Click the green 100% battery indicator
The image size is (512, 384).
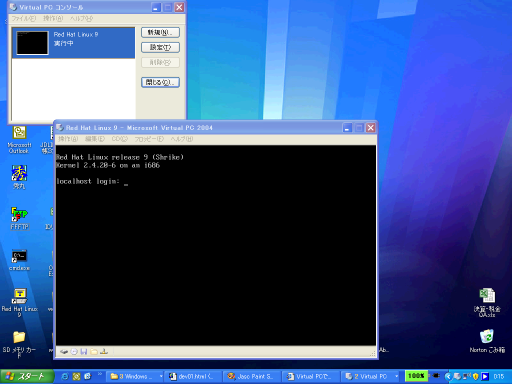point(416,376)
